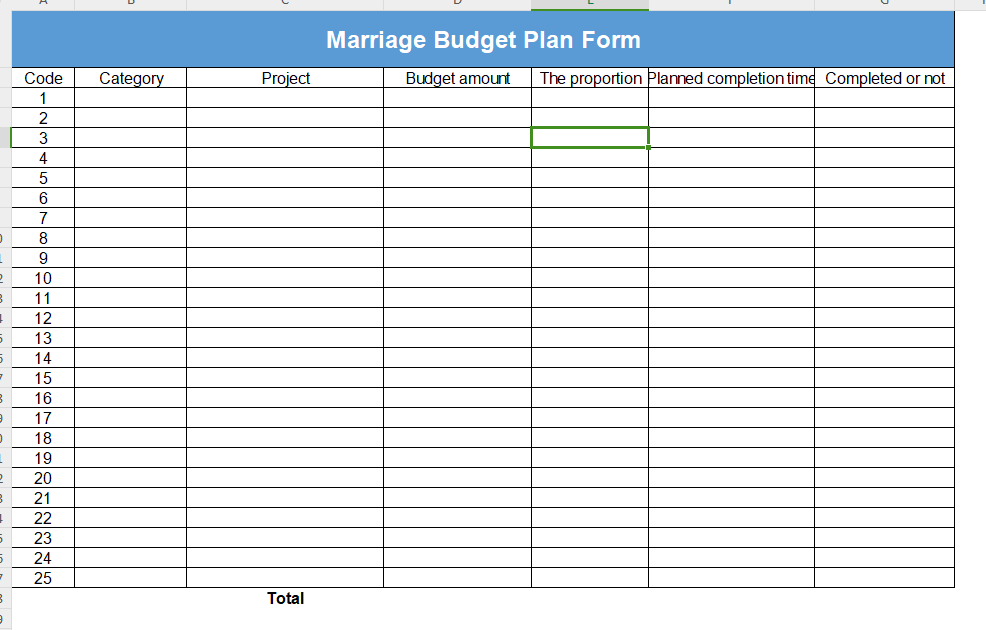Select Budget amount cell in the Total row
Screen dimensions: 986x630
pyautogui.click(x=457, y=598)
